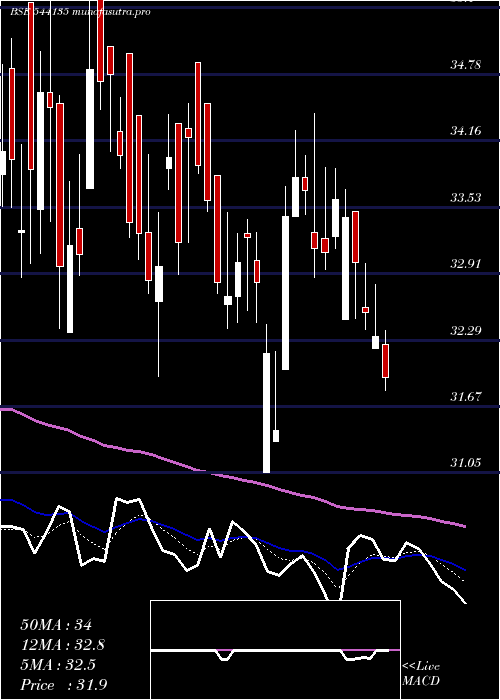Click the 31.05 price axis label
Image resolution: width=500 pixels, height=700 pixels.
coord(466,463)
